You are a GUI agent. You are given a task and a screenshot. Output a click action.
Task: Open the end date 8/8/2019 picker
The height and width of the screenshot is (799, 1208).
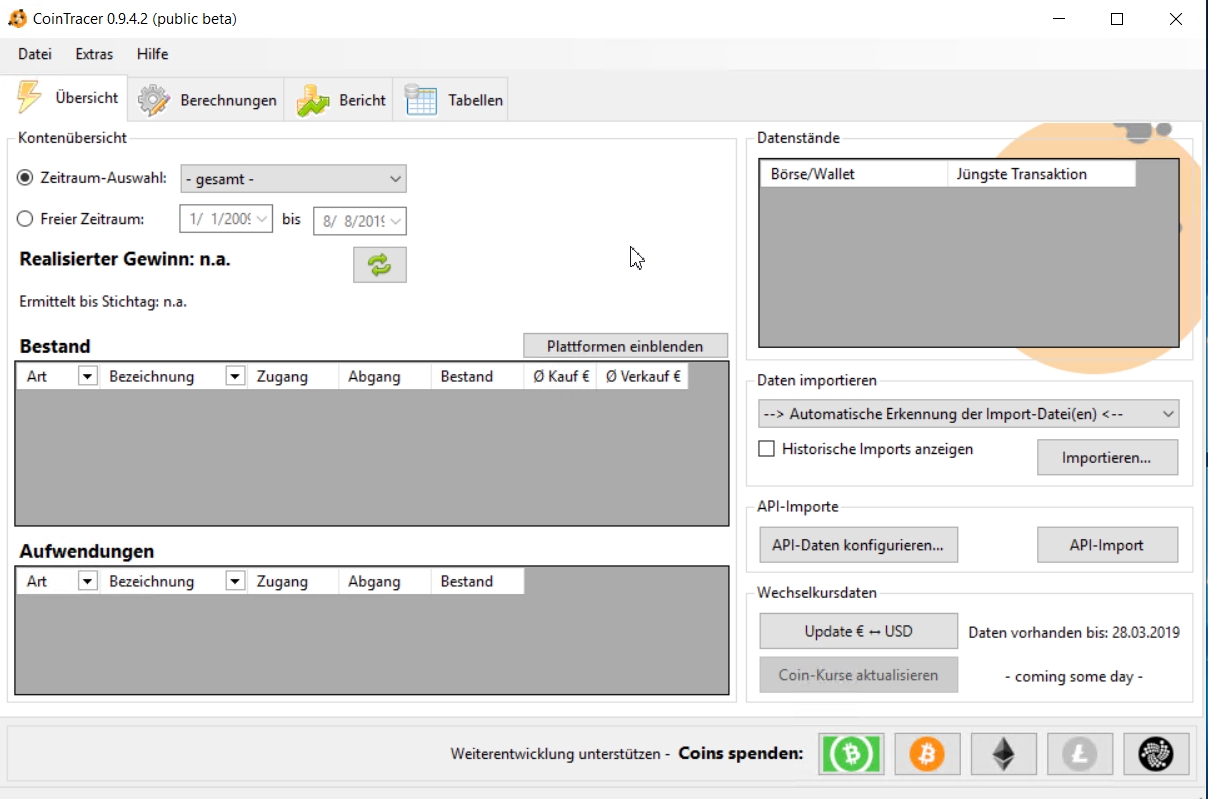point(360,221)
